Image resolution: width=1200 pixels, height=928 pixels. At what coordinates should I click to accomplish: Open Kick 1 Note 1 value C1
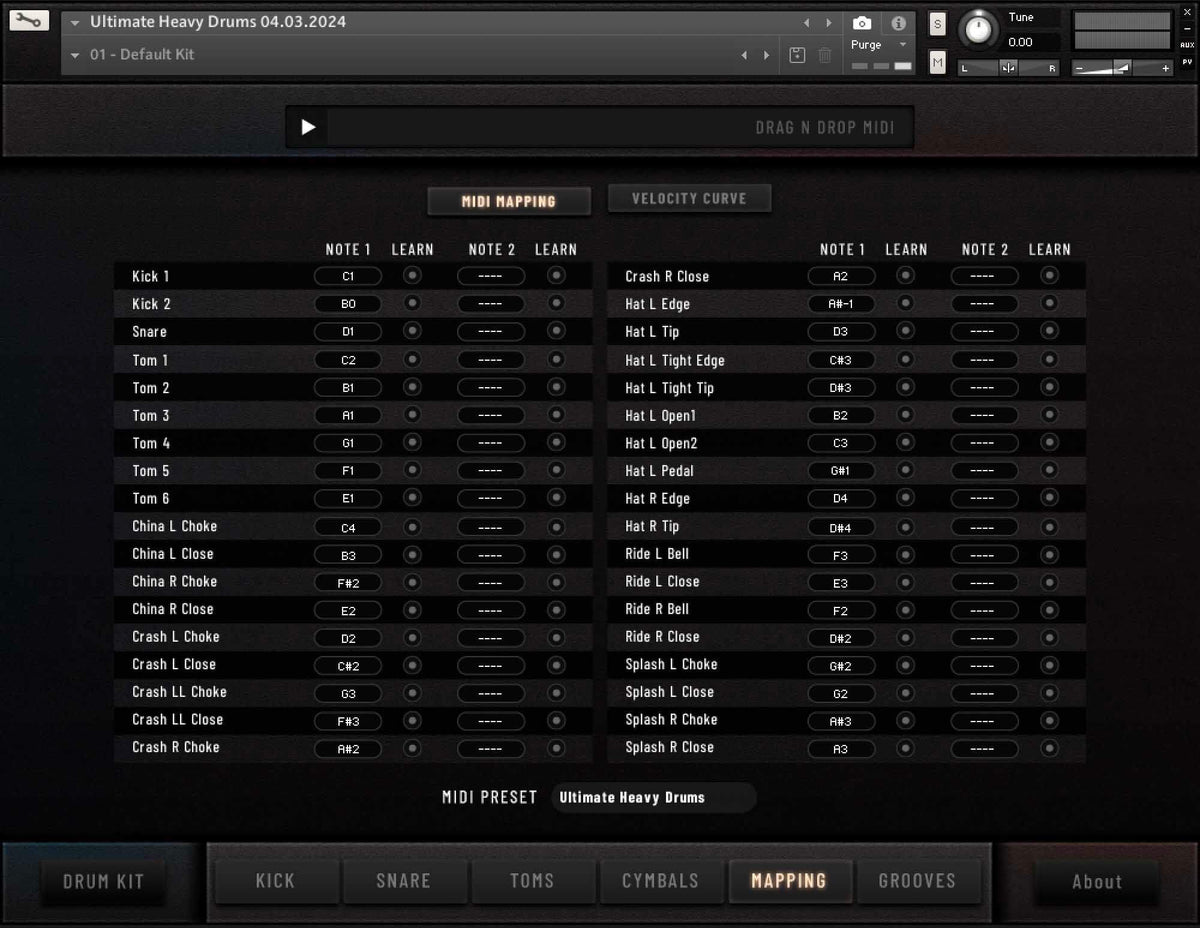coord(348,276)
